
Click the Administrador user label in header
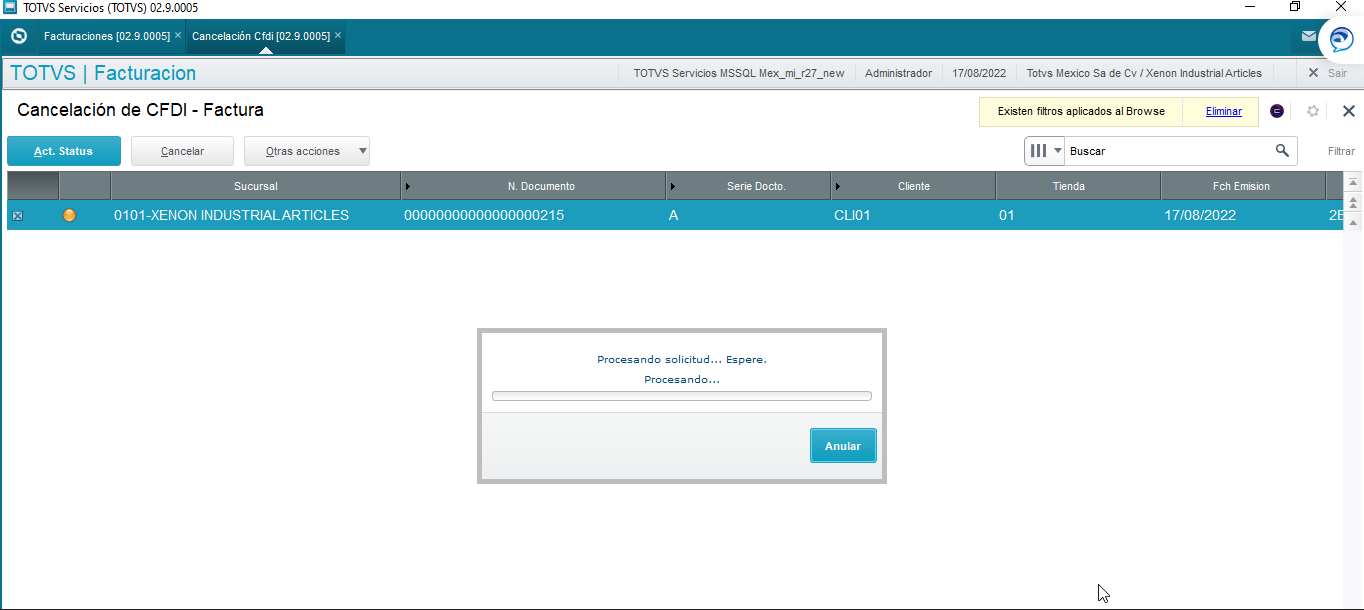898,73
